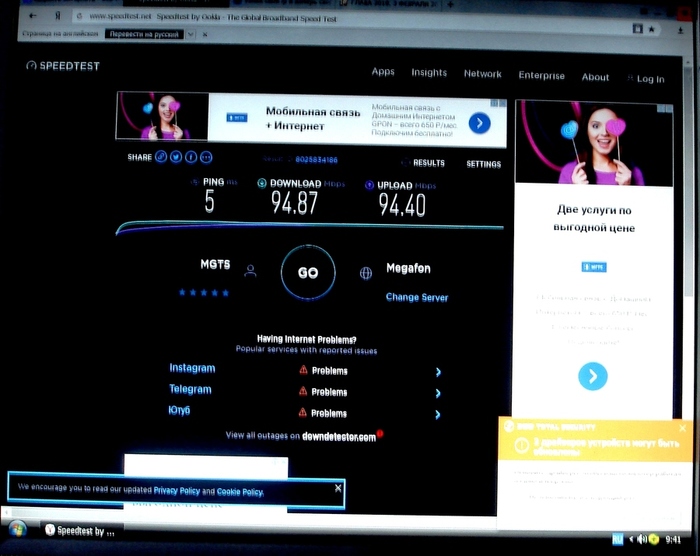Open Cookie Policy link

[240, 492]
